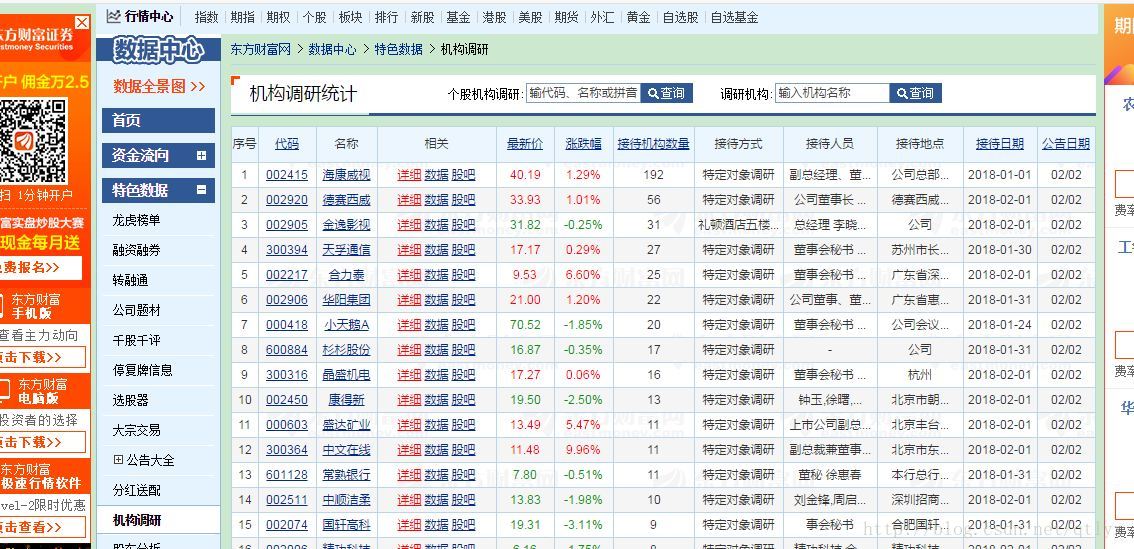Open stock code 002415 link
Viewport: 1134px width, 549px height.
[286, 175]
